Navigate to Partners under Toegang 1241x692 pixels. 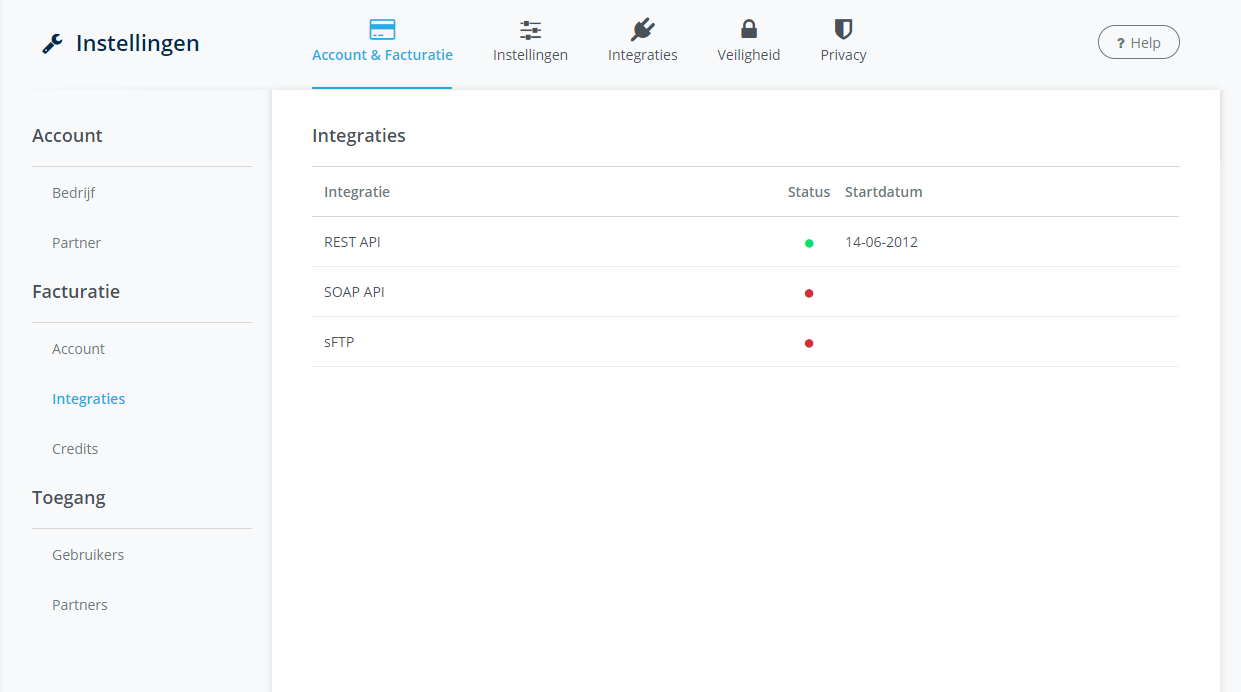click(x=80, y=605)
